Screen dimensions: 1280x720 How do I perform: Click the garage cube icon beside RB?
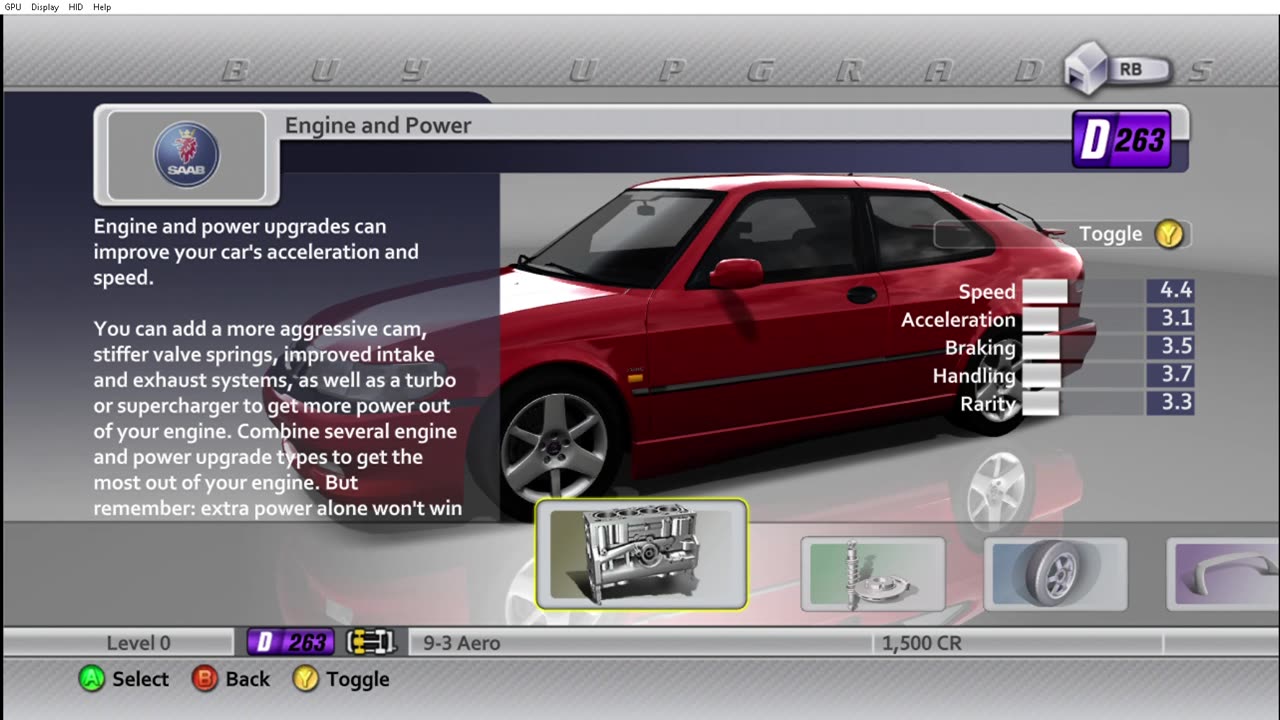[1085, 68]
